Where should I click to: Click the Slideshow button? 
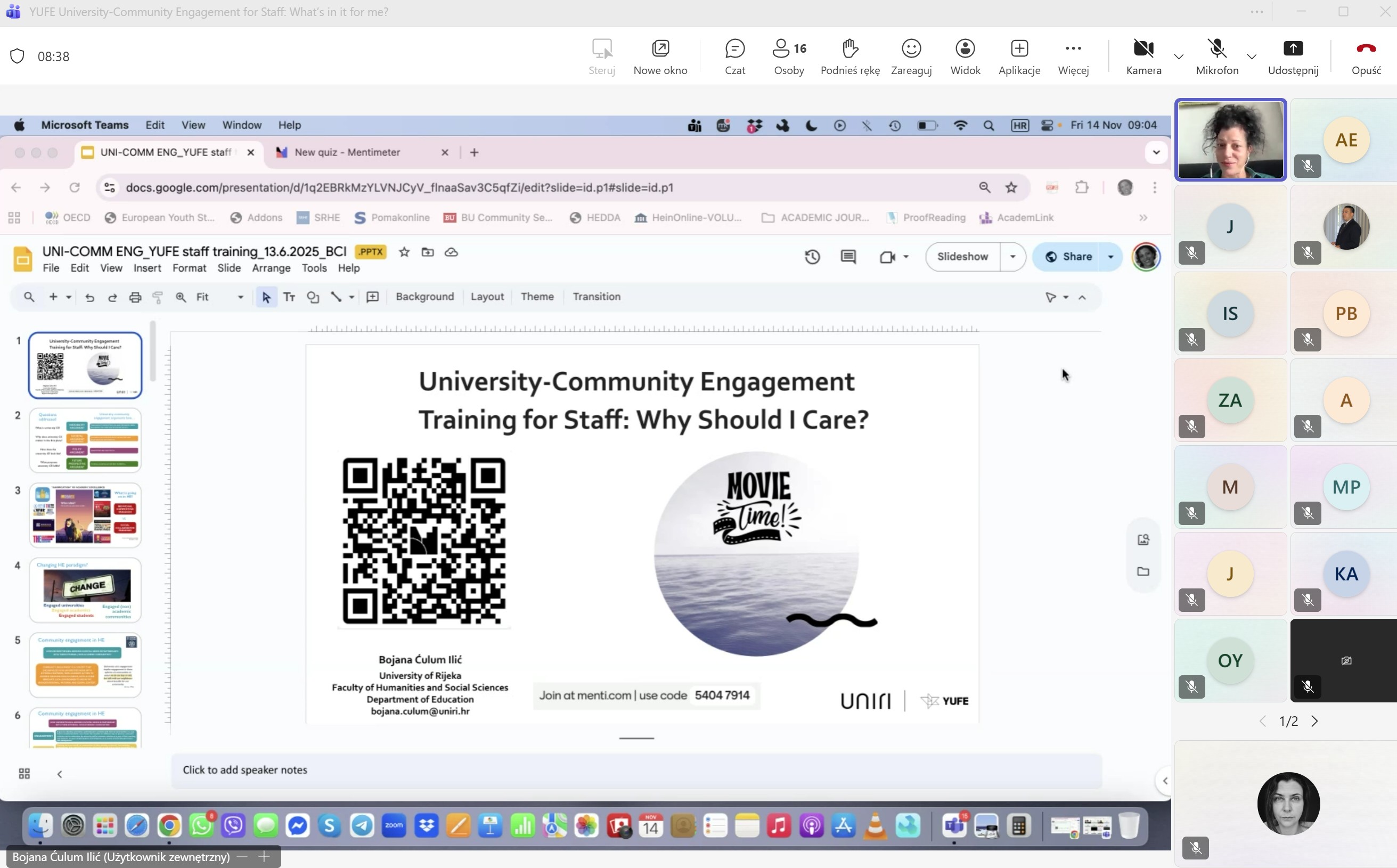pyautogui.click(x=962, y=257)
